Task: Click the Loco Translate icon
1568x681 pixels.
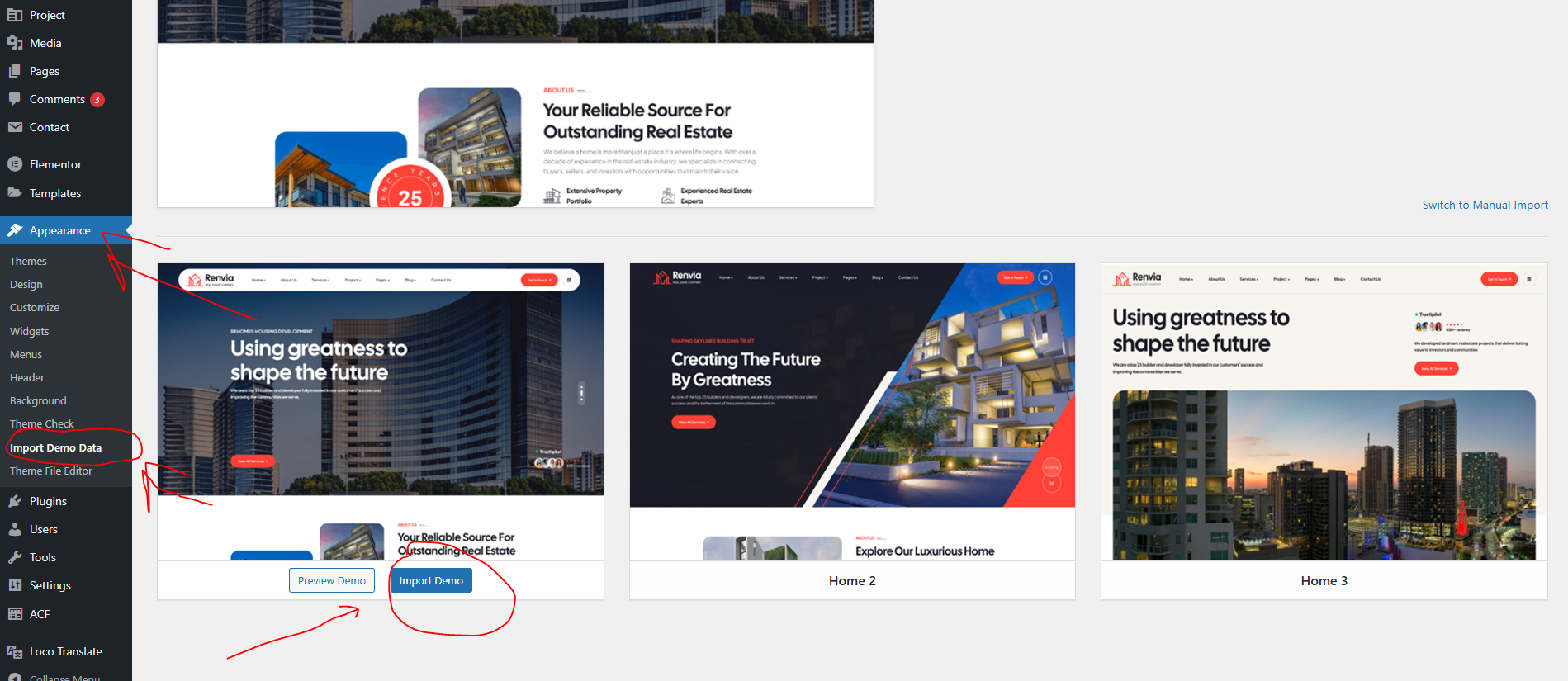Action: [15, 651]
